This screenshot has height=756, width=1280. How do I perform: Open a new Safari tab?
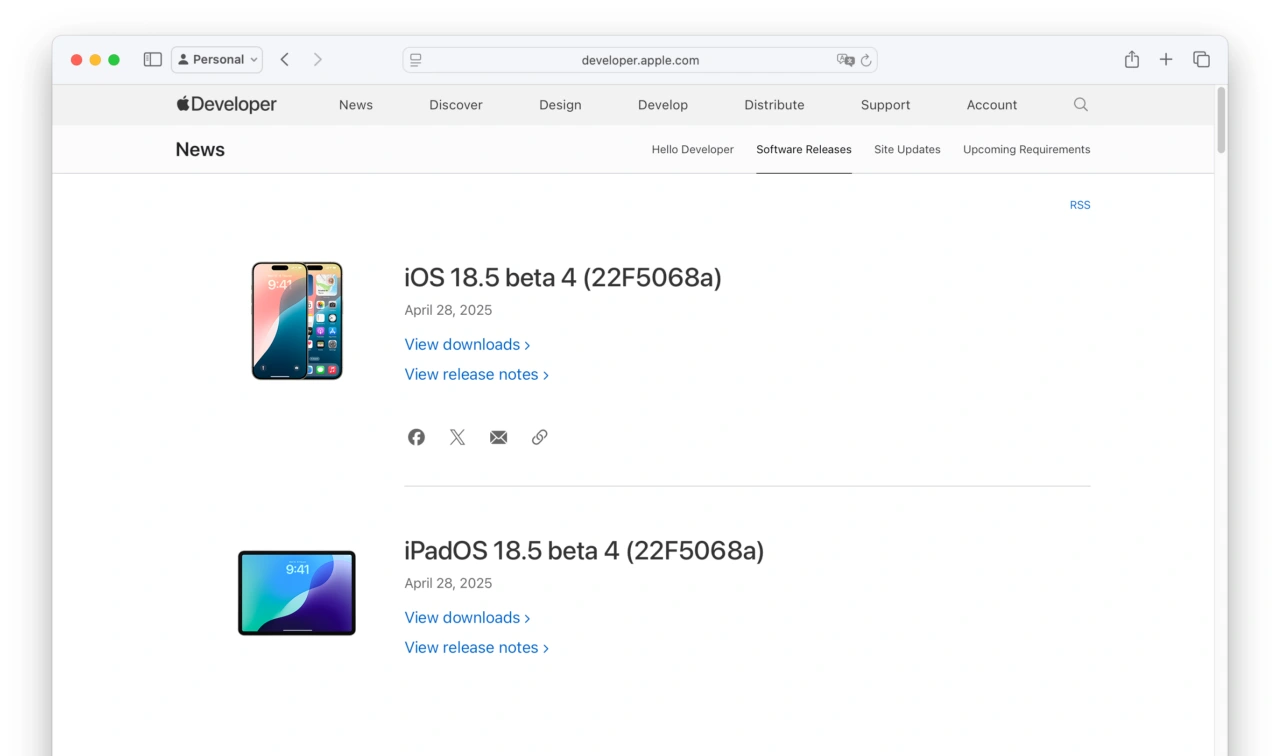1166,60
